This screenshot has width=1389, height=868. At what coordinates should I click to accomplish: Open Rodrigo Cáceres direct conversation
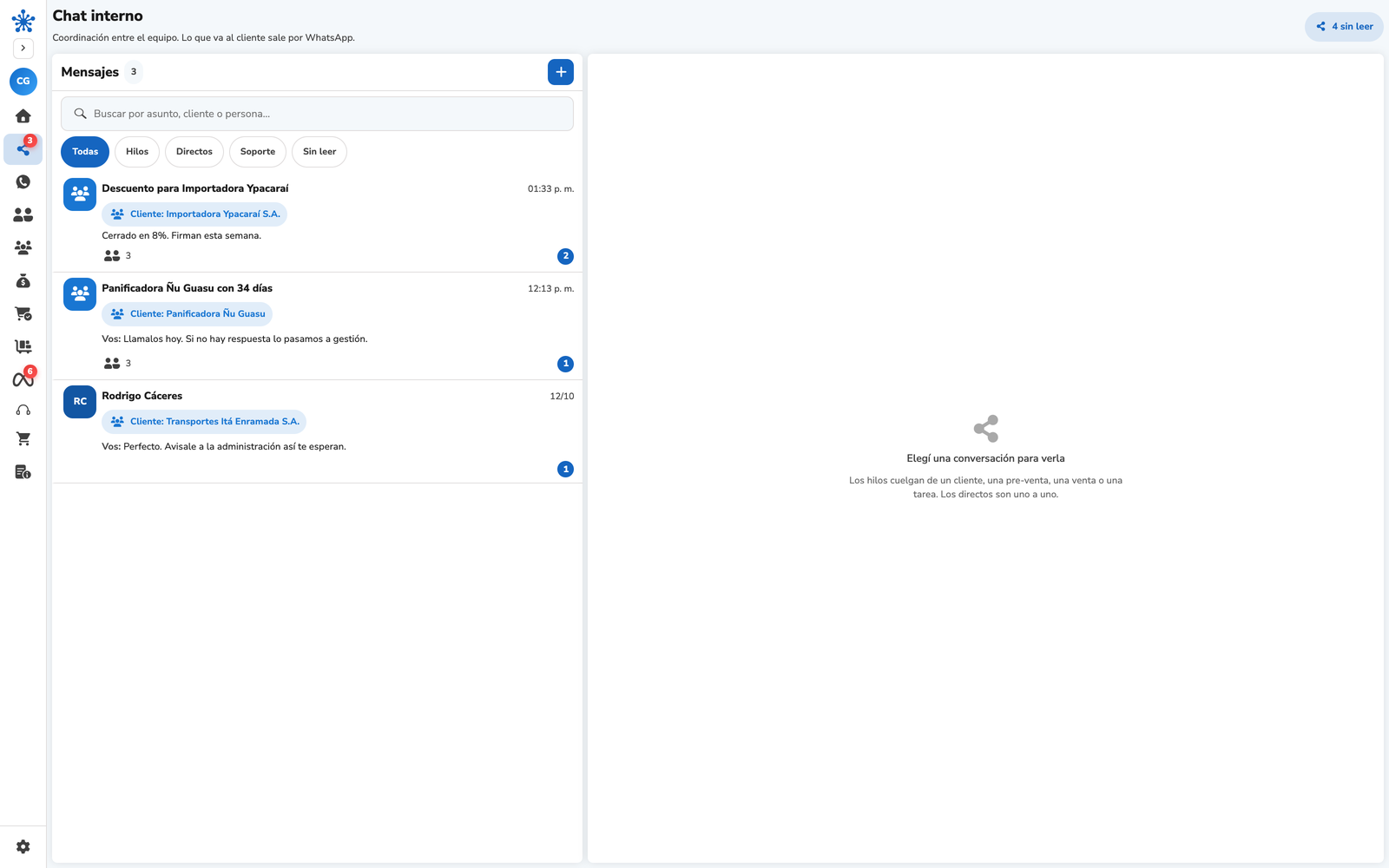coord(317,431)
